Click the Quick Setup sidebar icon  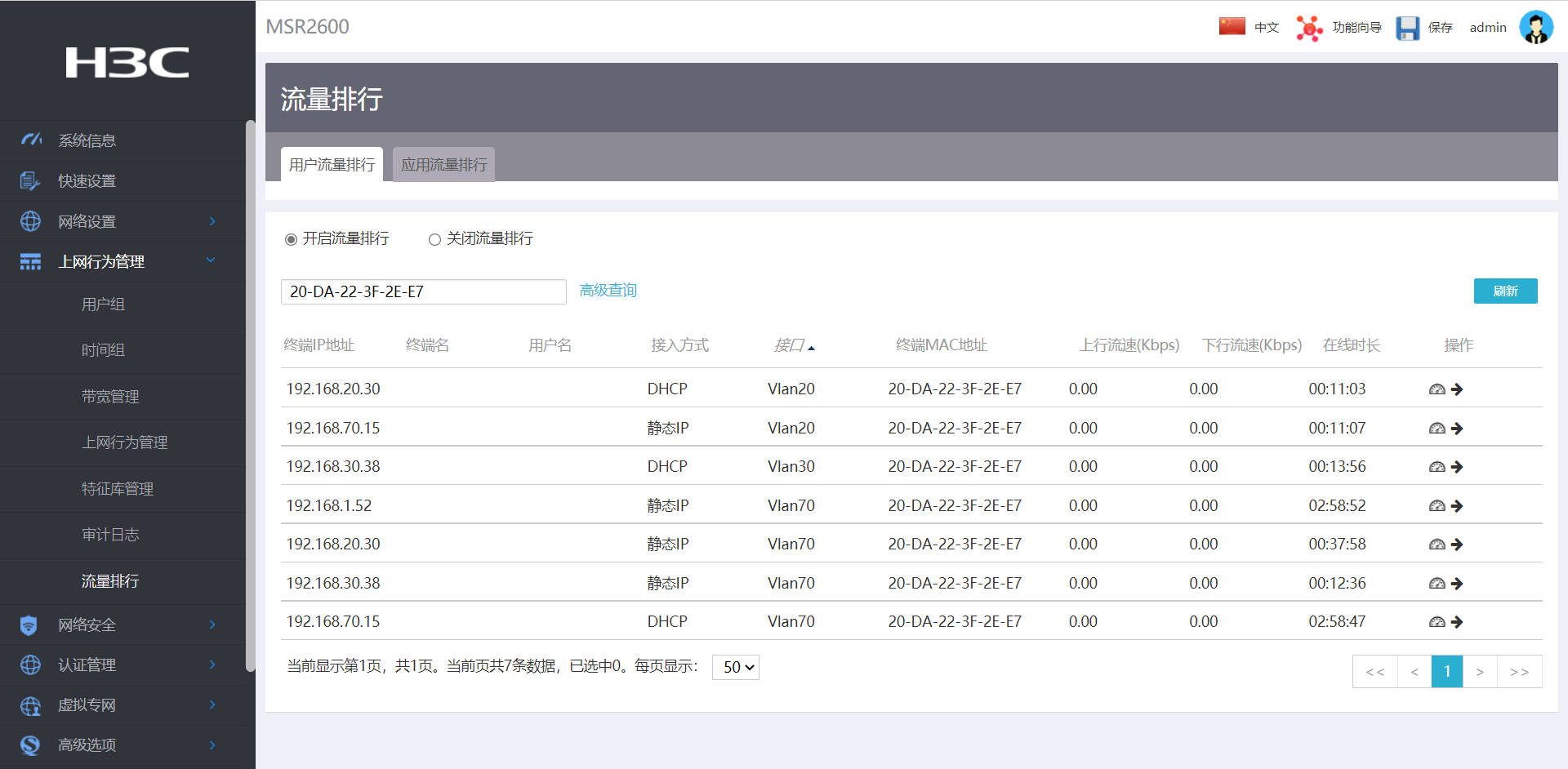30,181
